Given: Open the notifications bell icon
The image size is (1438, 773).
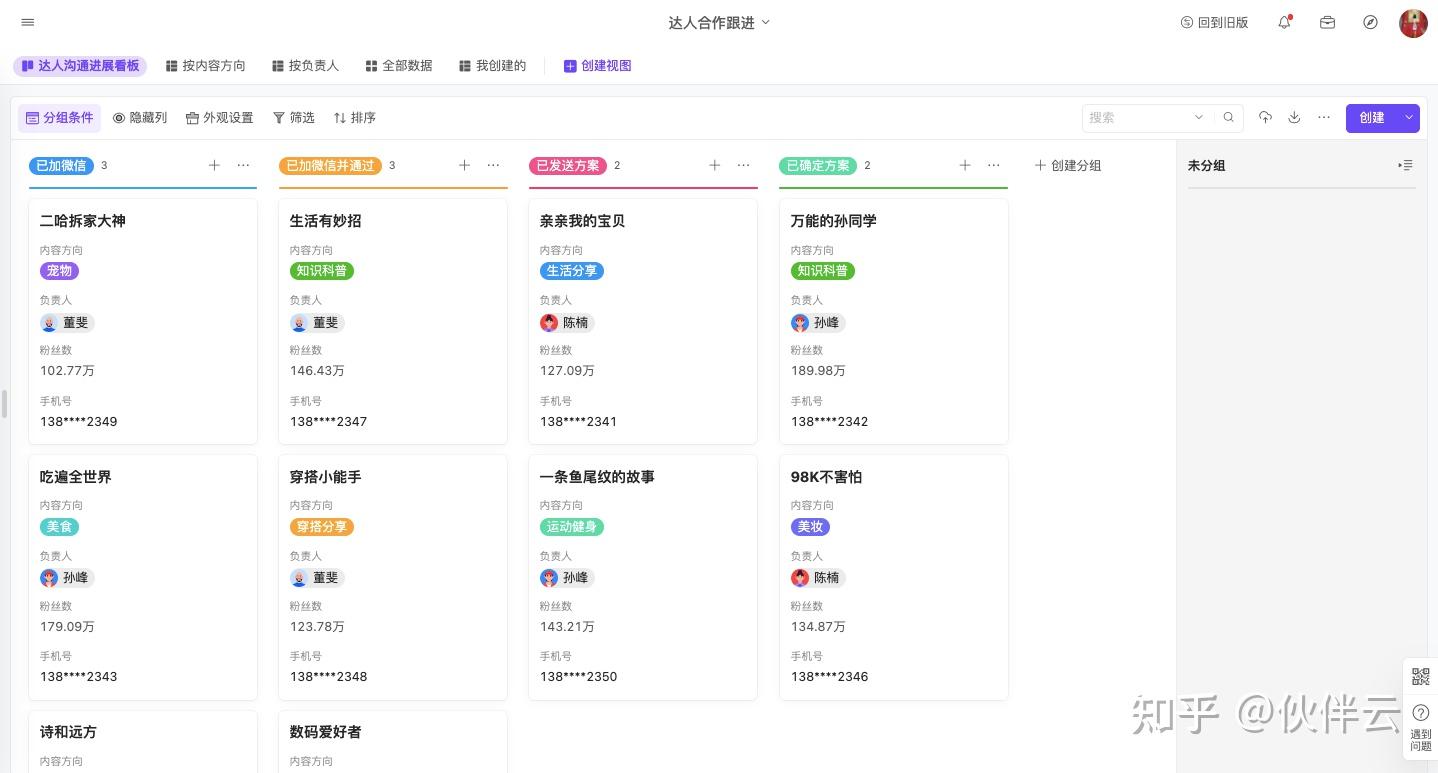Looking at the screenshot, I should (1283, 22).
